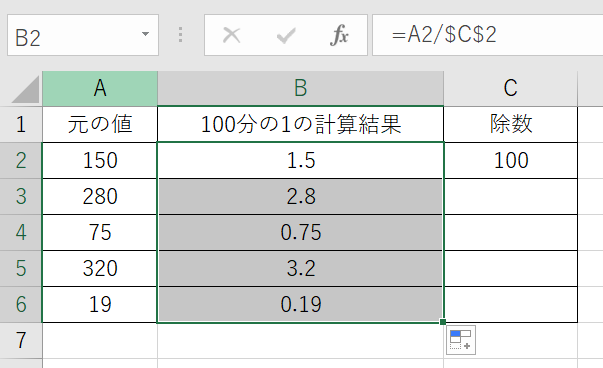Select column A header
Image resolution: width=603 pixels, height=368 pixels.
click(100, 88)
